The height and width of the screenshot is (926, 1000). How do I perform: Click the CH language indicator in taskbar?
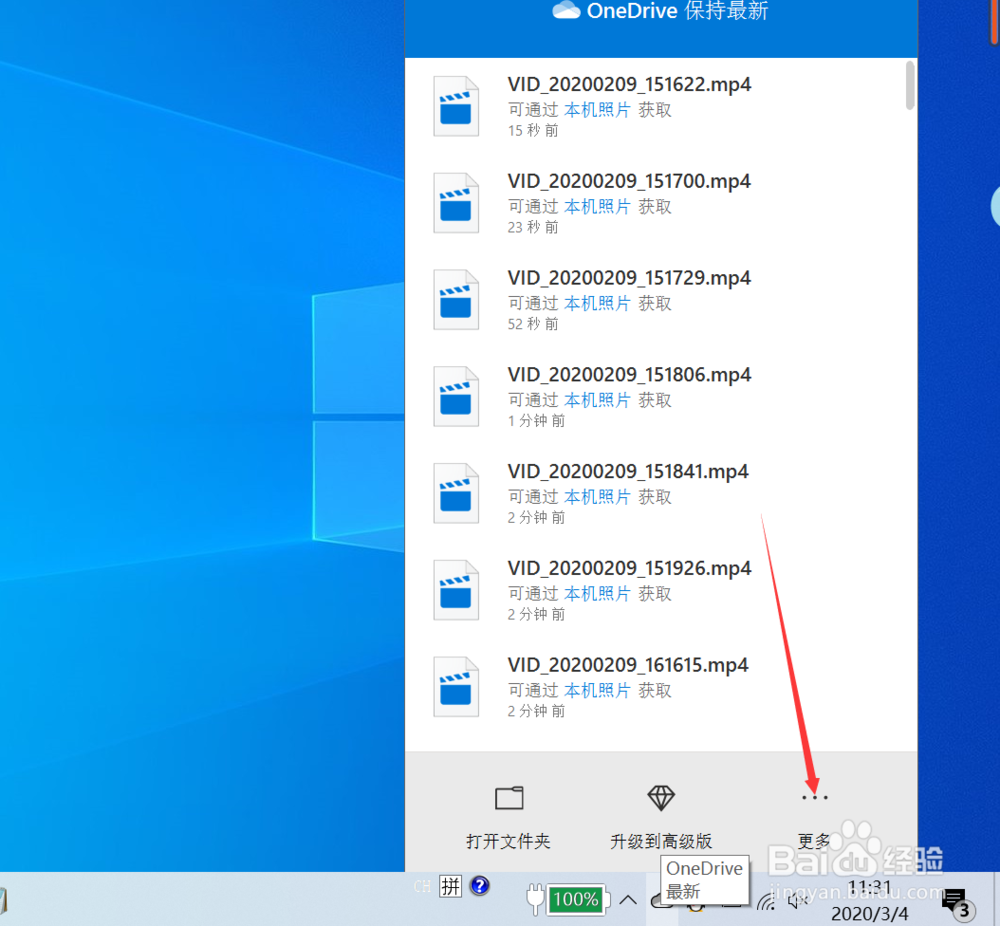pyautogui.click(x=422, y=886)
